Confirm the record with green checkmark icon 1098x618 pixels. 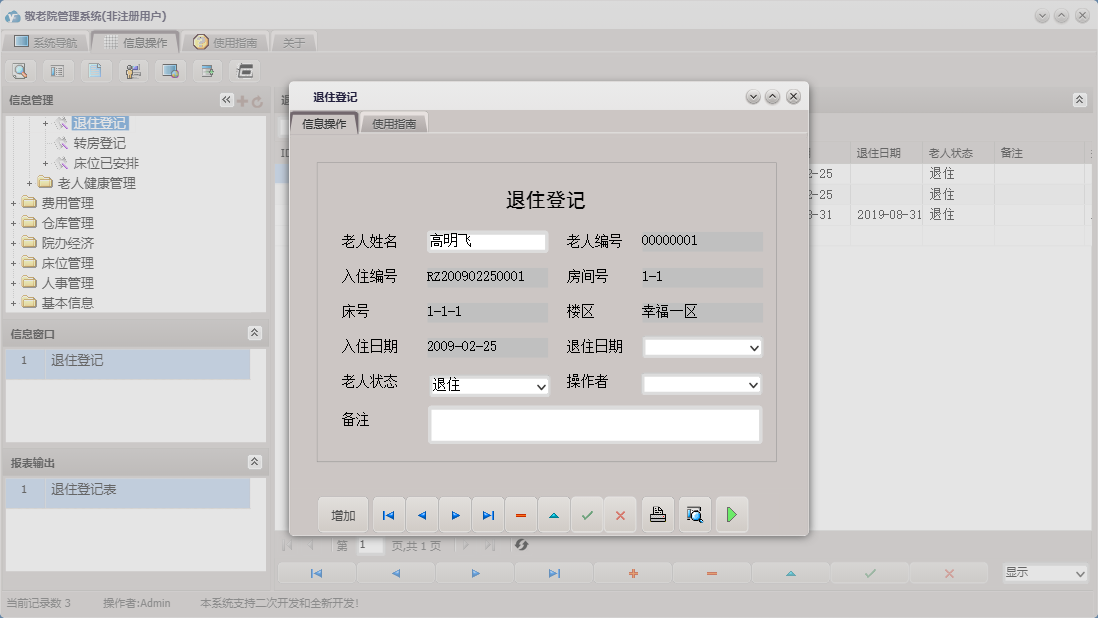pyautogui.click(x=587, y=514)
